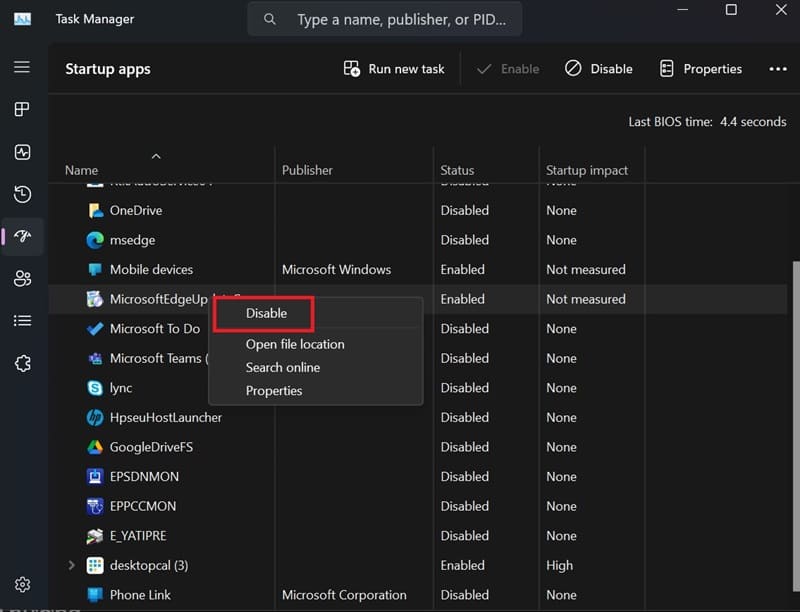Select the E_YATIPRE row name
Image resolution: width=800 pixels, height=612 pixels.
coord(138,536)
